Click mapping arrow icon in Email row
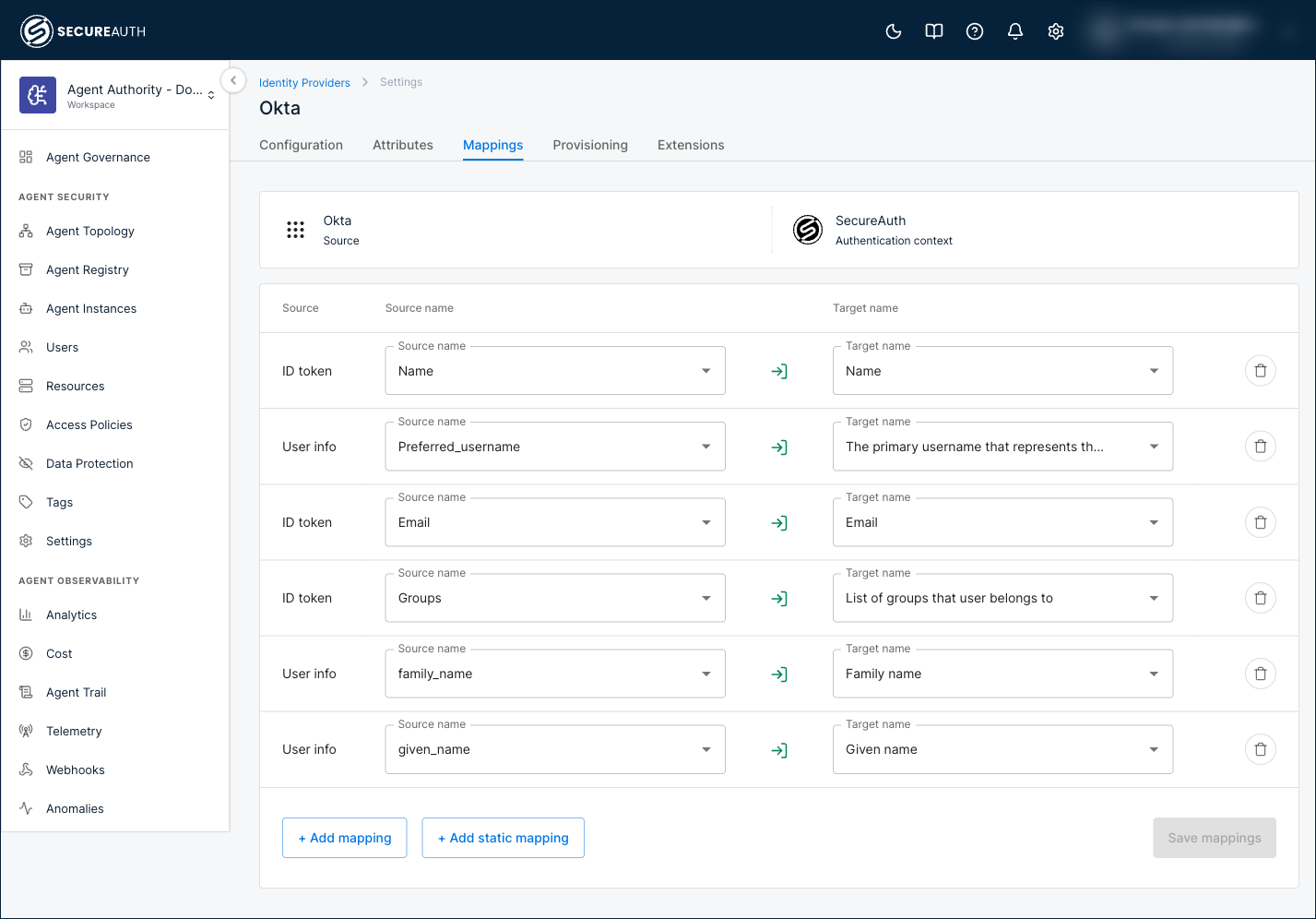 tap(779, 523)
